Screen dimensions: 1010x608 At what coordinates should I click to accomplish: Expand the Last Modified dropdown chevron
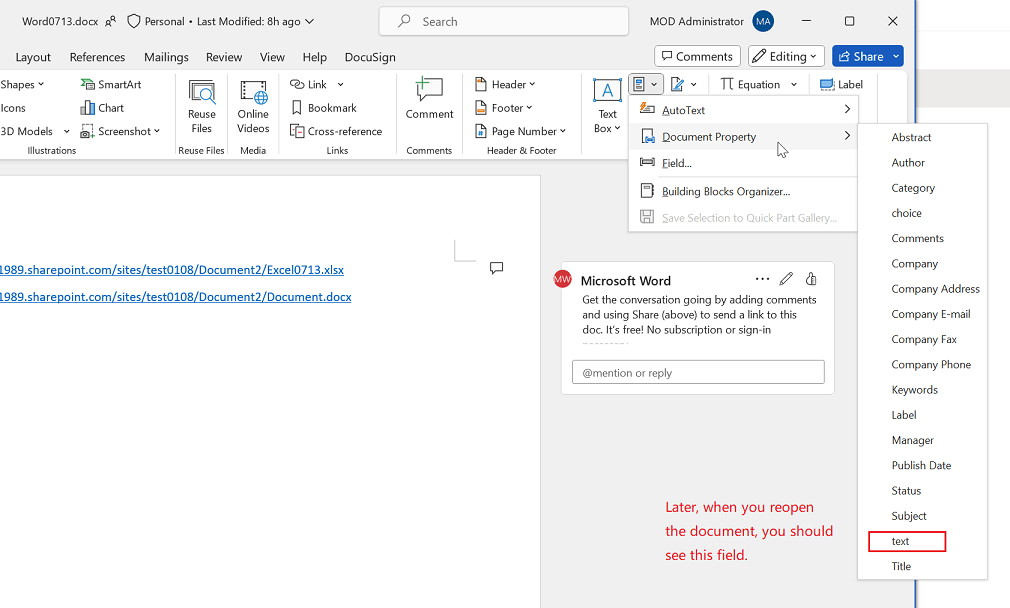tap(309, 21)
